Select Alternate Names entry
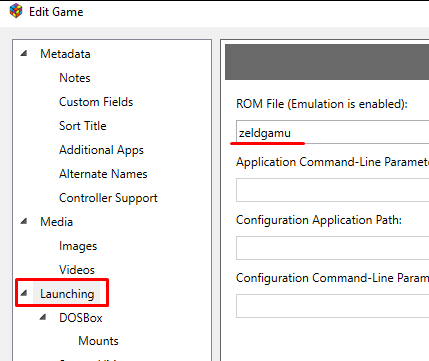 (103, 174)
